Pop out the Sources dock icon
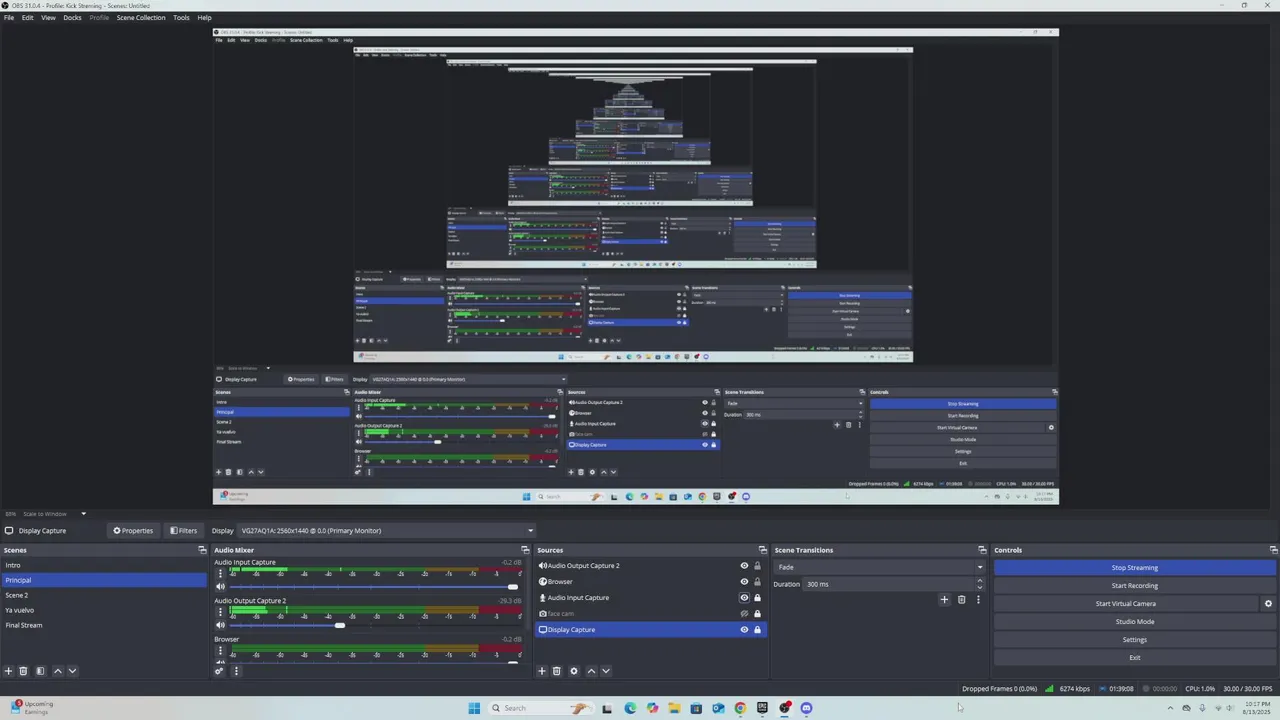The width and height of the screenshot is (1280, 720). tap(762, 550)
